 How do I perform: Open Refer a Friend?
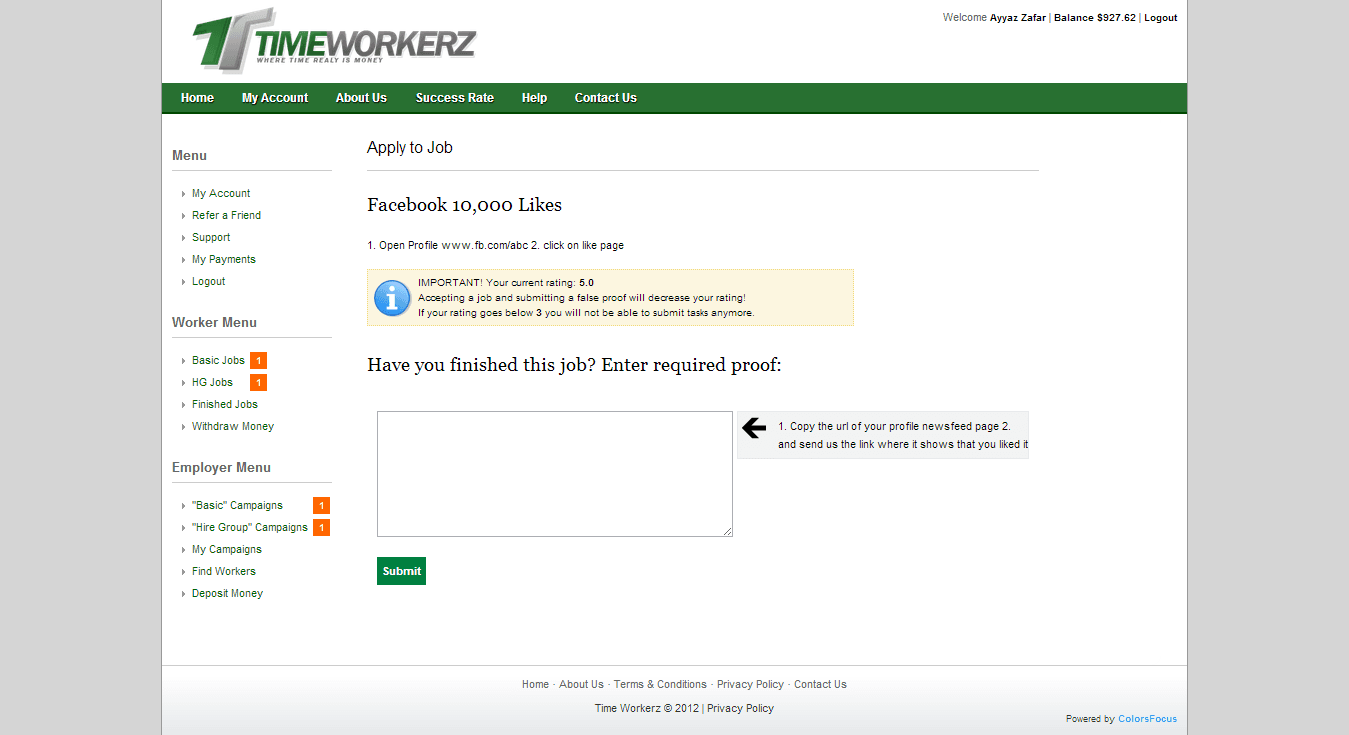tap(226, 216)
